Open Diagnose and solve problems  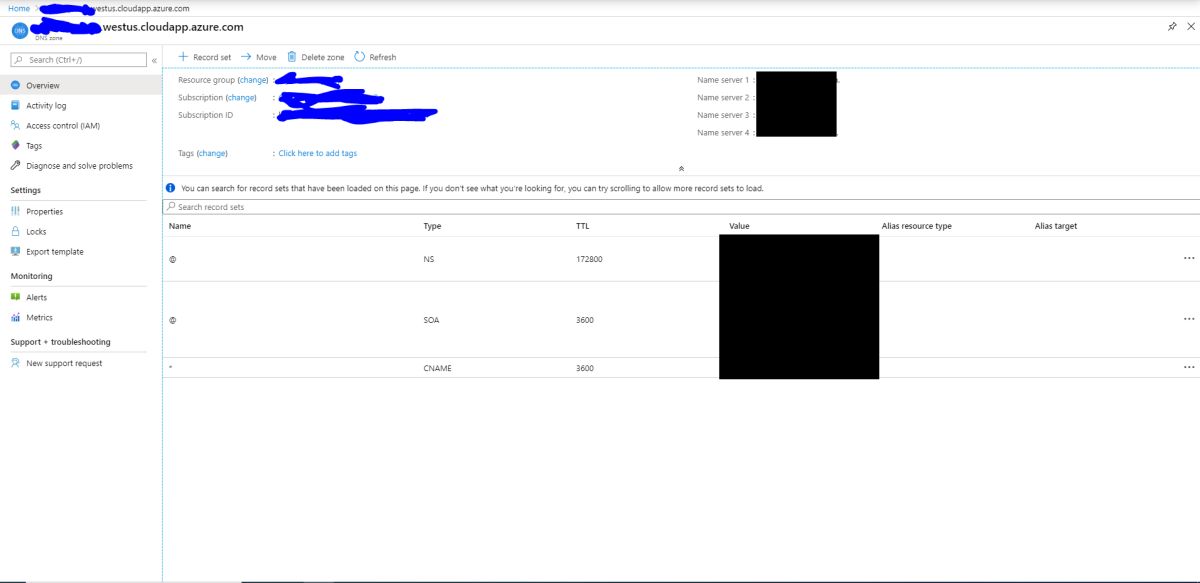79,166
